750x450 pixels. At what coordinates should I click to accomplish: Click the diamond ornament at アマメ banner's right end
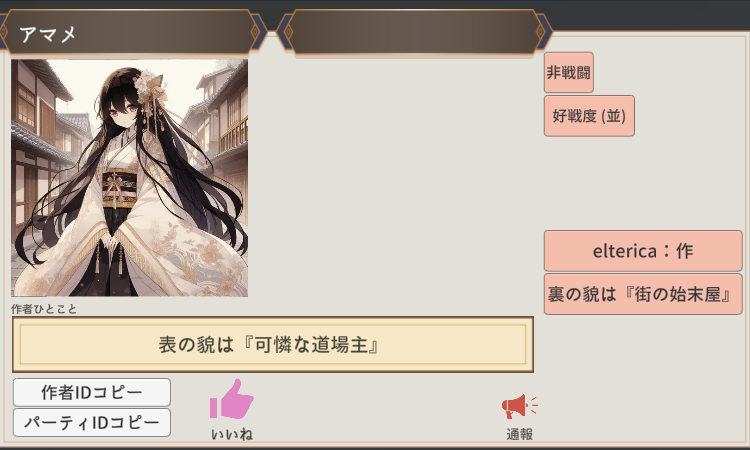(254, 32)
